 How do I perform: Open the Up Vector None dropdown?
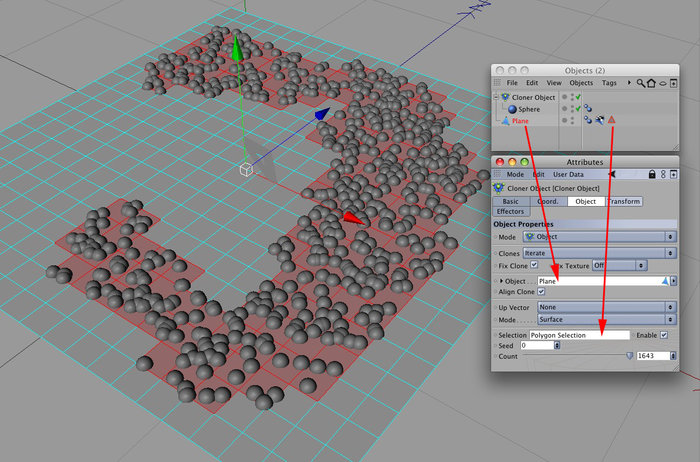click(x=607, y=307)
